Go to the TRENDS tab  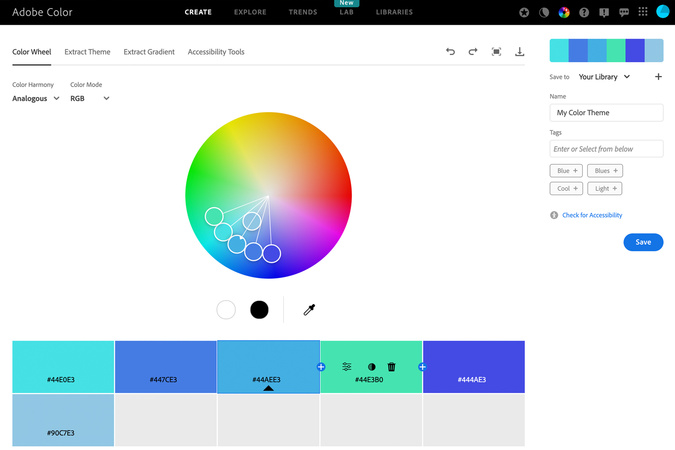tap(303, 12)
